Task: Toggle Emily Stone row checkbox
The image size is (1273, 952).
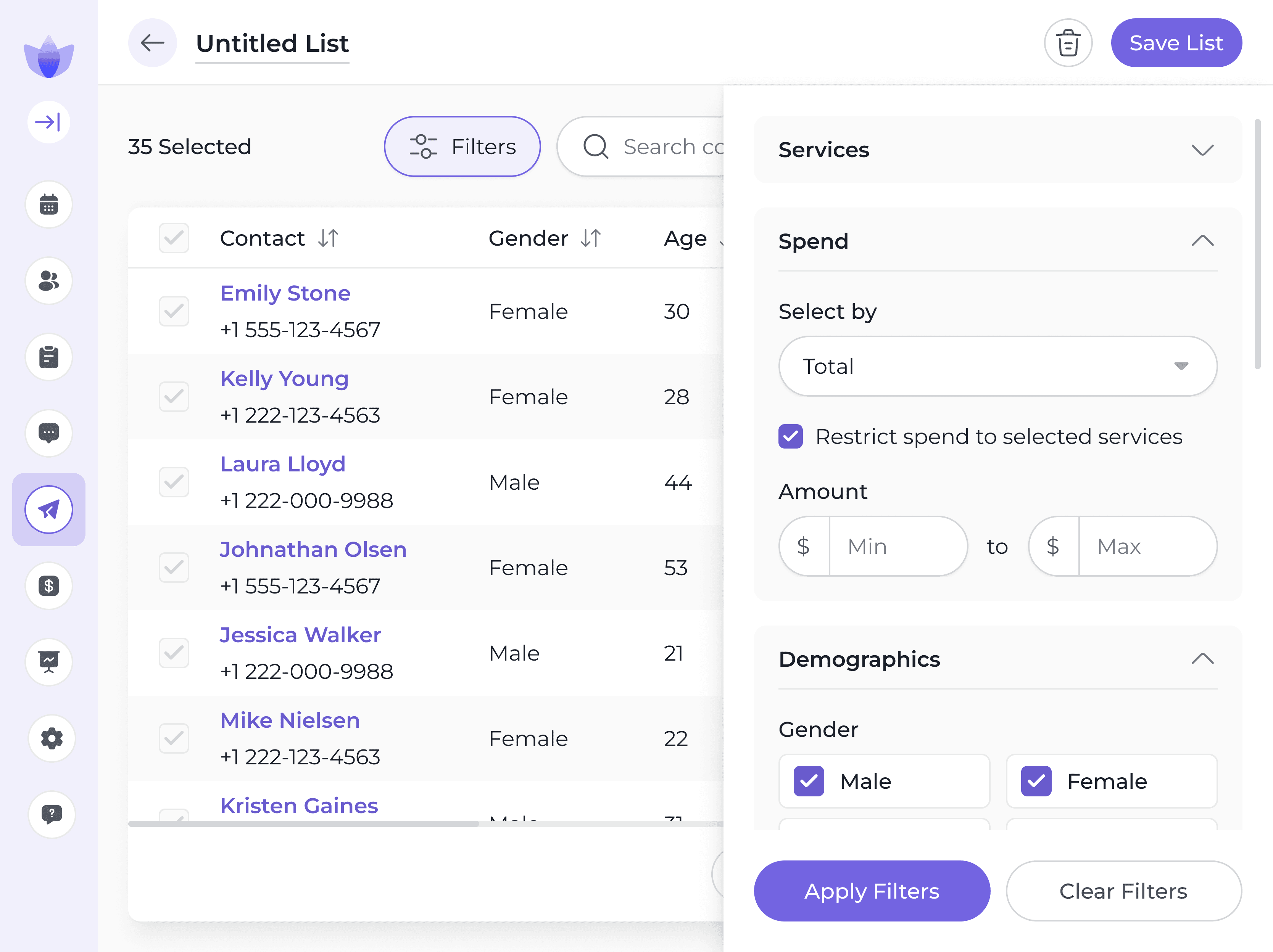Action: click(174, 311)
